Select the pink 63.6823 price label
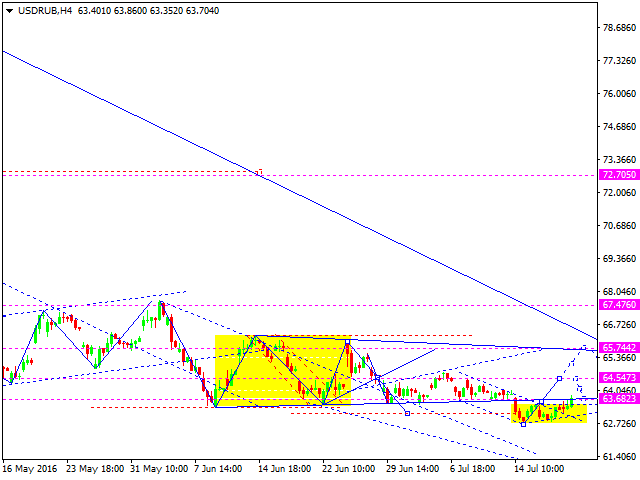 coord(619,398)
